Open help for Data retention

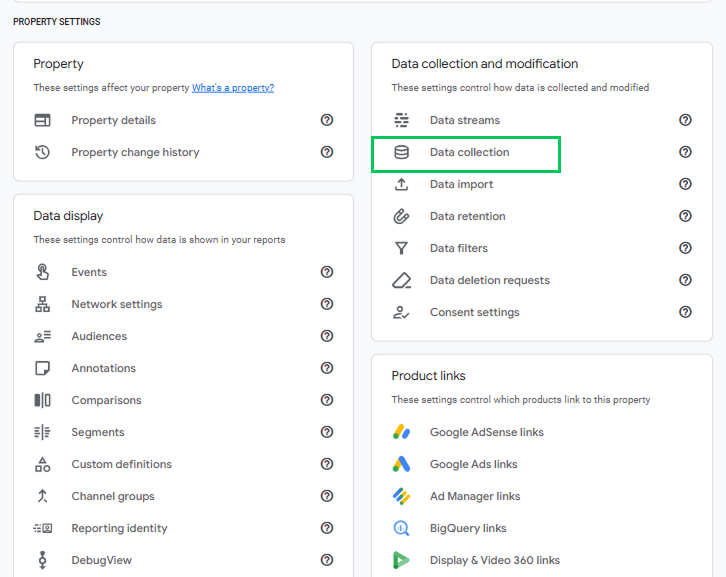[x=685, y=216]
